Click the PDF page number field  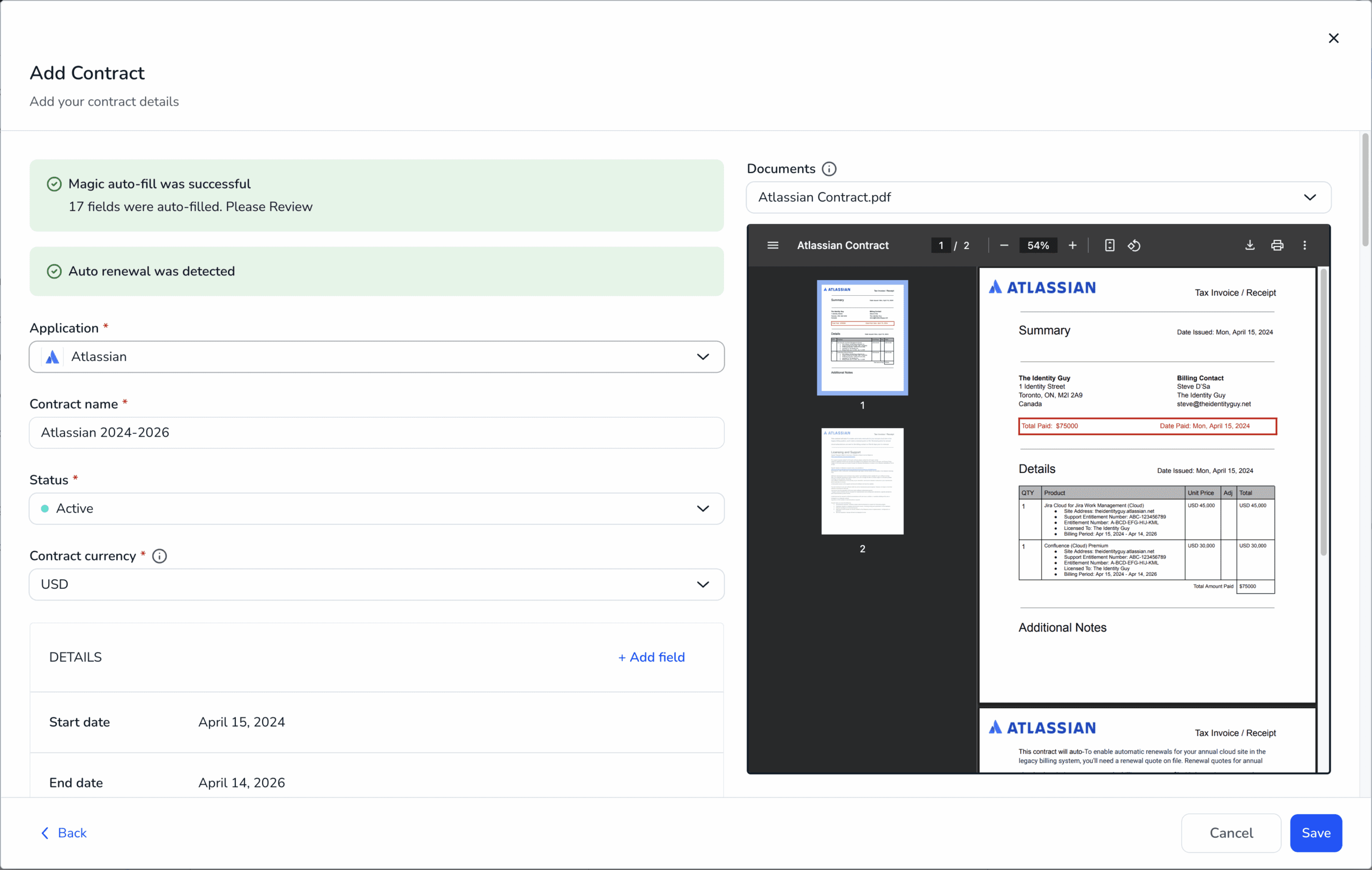coord(941,245)
